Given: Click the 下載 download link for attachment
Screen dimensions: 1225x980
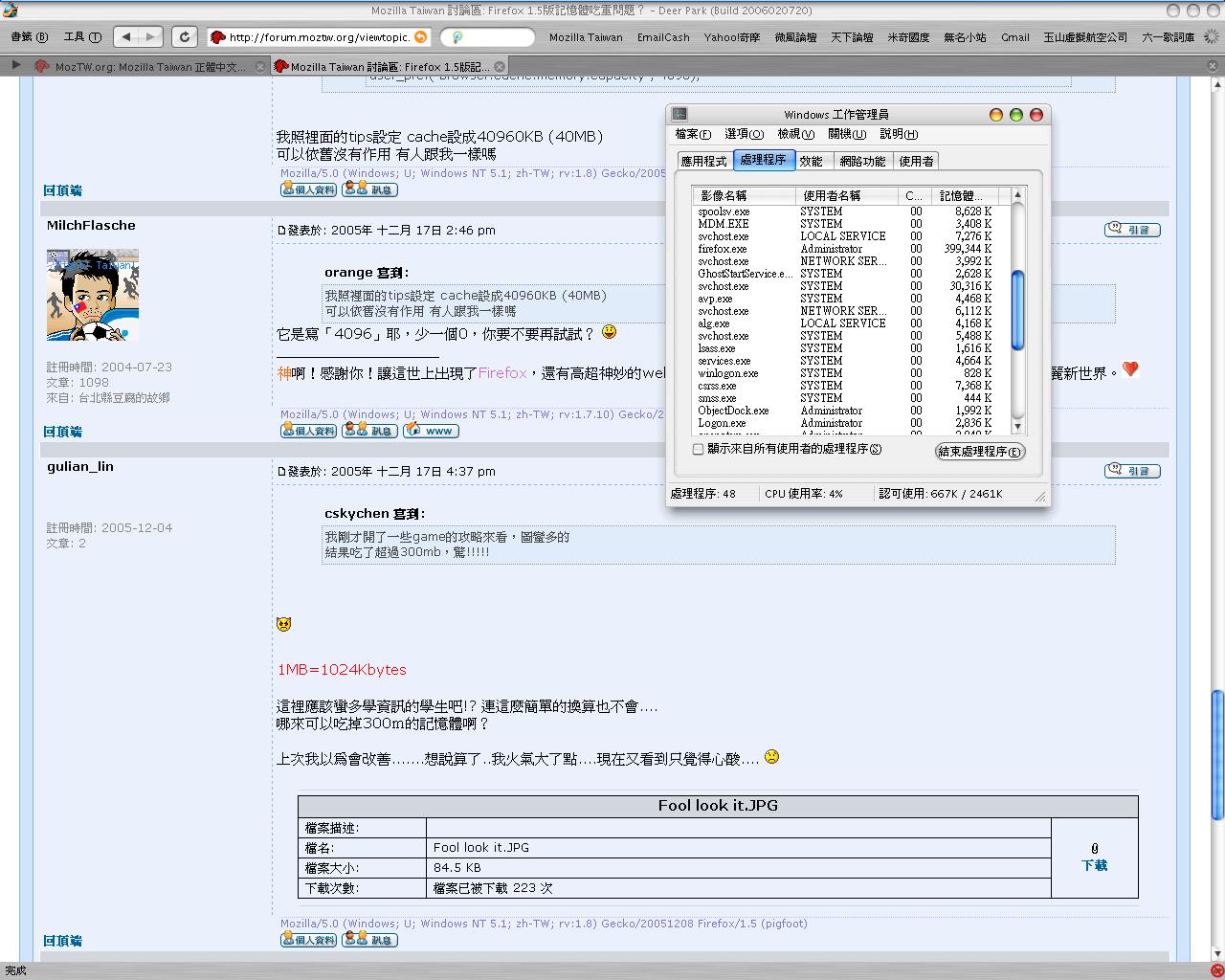Looking at the screenshot, I should point(1094,865).
